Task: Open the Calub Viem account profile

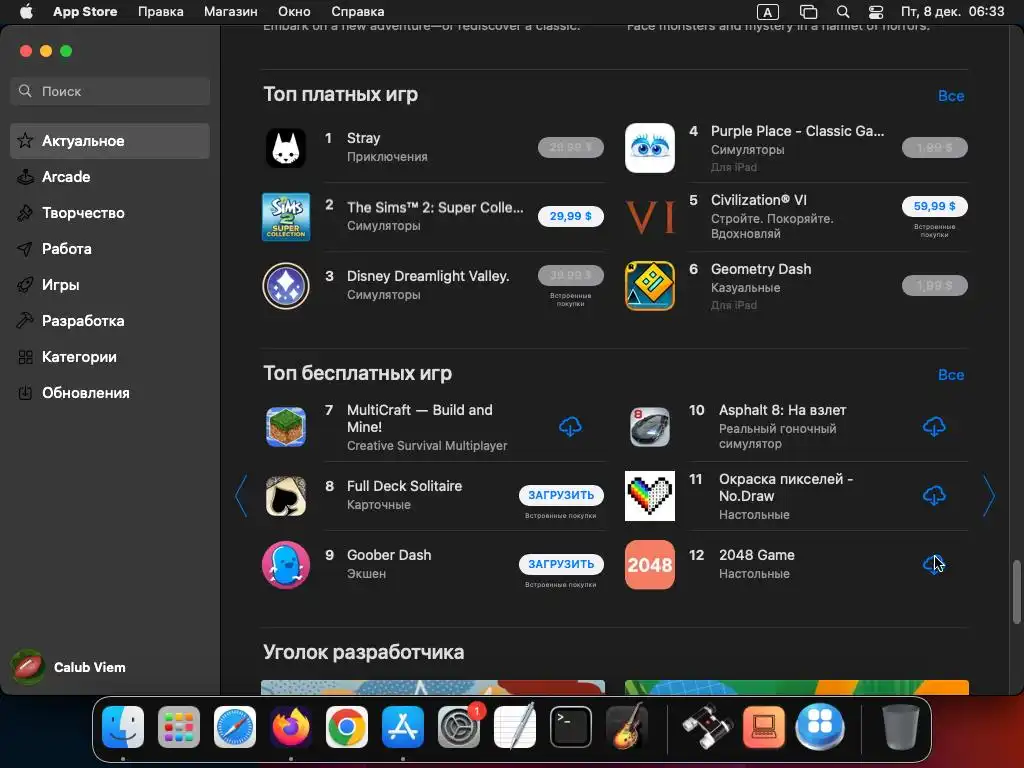Action: (x=69, y=667)
